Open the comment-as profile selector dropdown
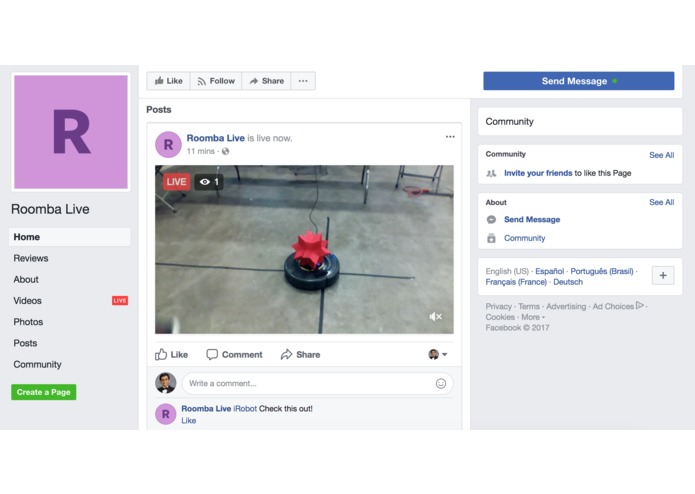 (x=438, y=354)
